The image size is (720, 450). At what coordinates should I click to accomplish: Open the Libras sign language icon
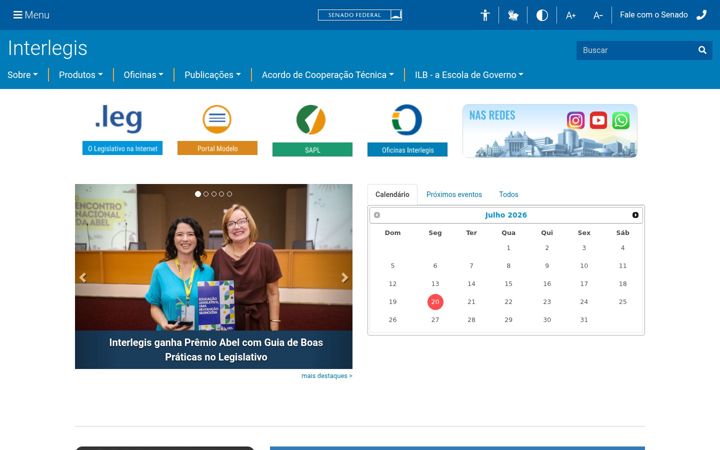pyautogui.click(x=513, y=15)
